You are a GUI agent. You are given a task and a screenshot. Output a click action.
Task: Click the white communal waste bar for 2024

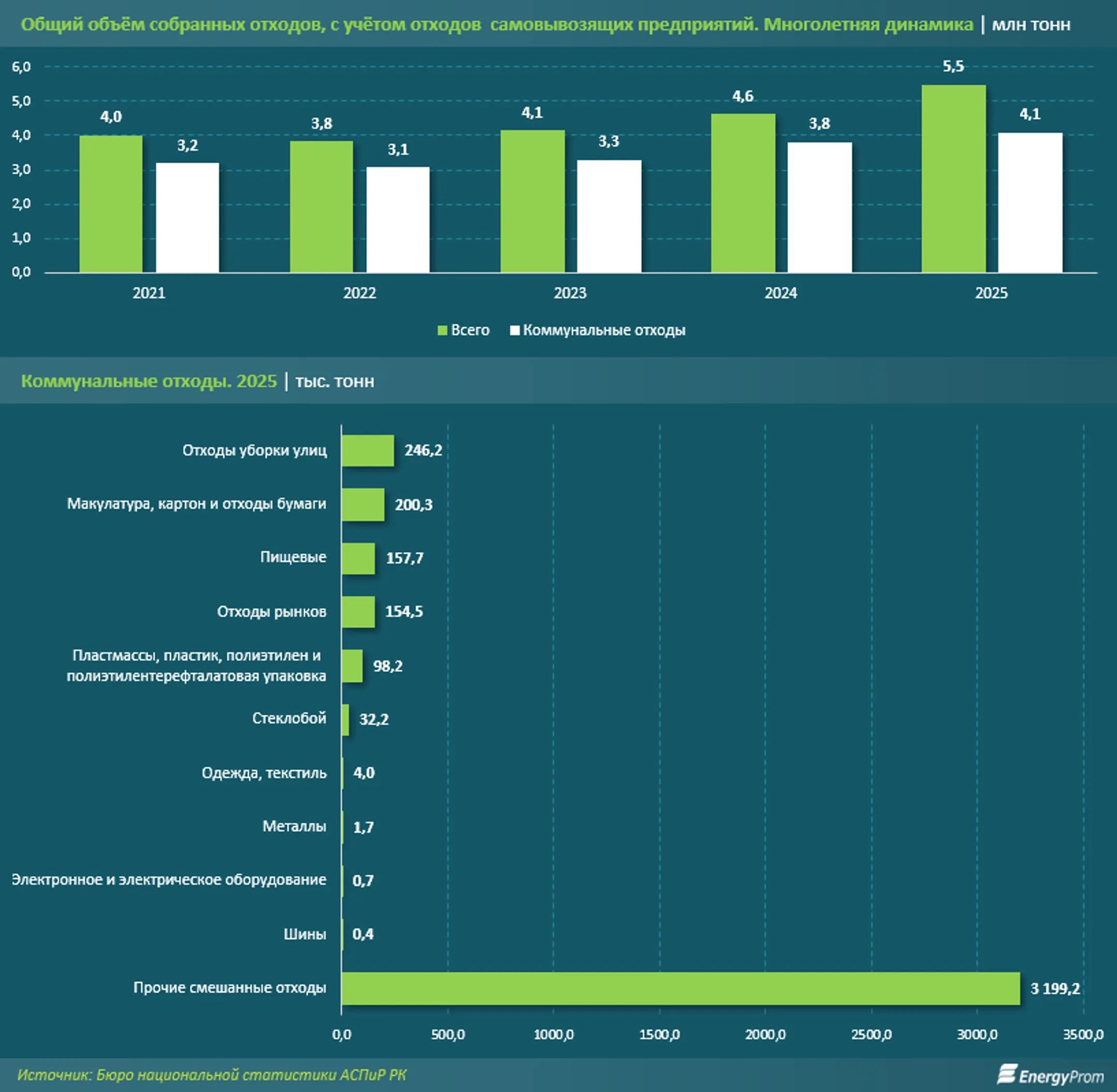coord(820,207)
